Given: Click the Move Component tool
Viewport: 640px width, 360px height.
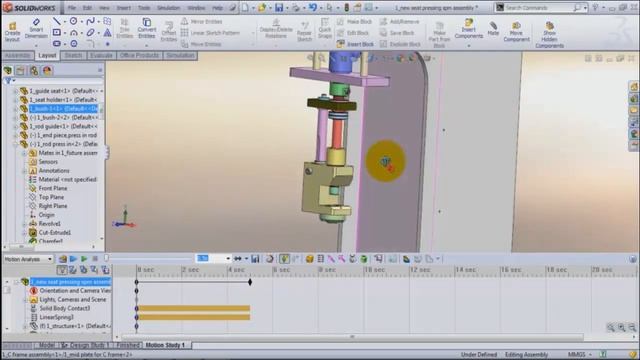Looking at the screenshot, I should tap(516, 31).
